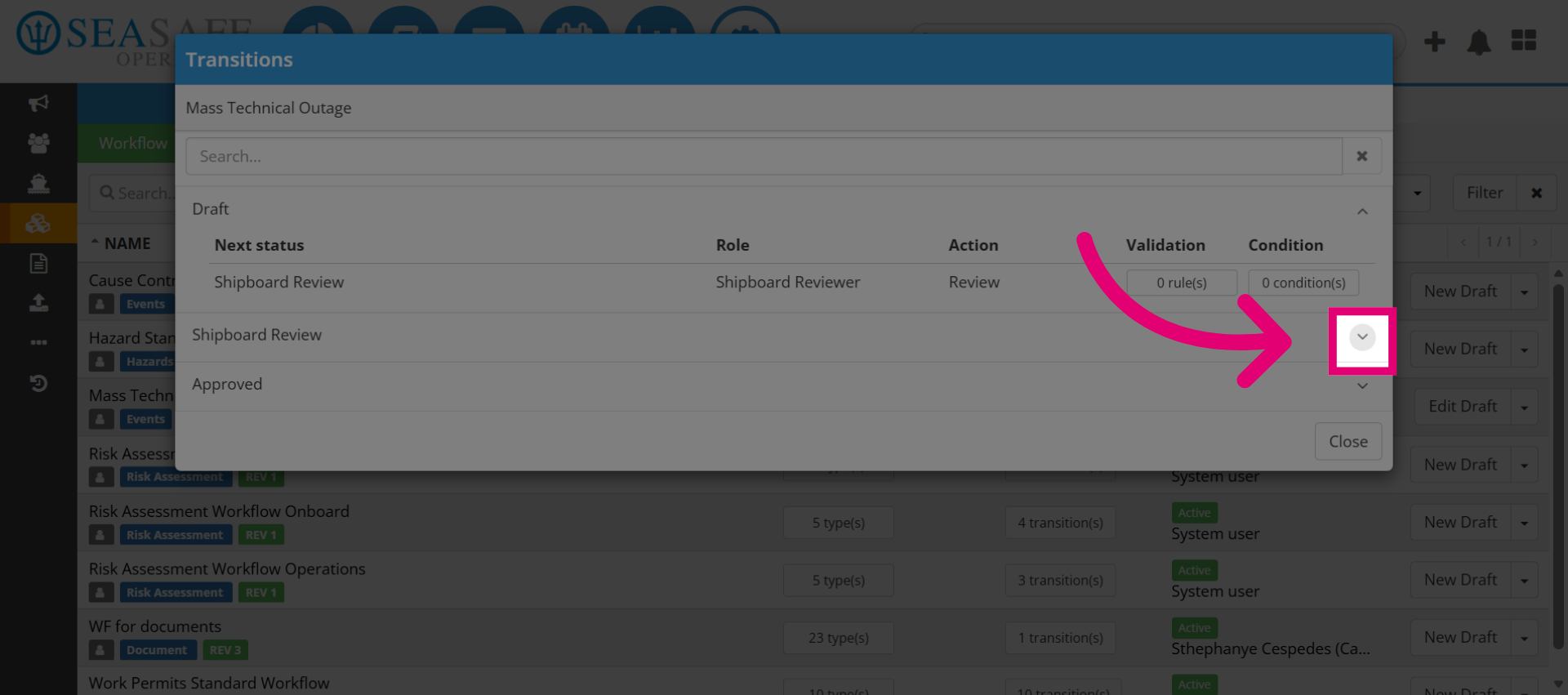
Task: Click New Draft for Risk Assessment Workflow Onboard
Action: (x=1460, y=522)
